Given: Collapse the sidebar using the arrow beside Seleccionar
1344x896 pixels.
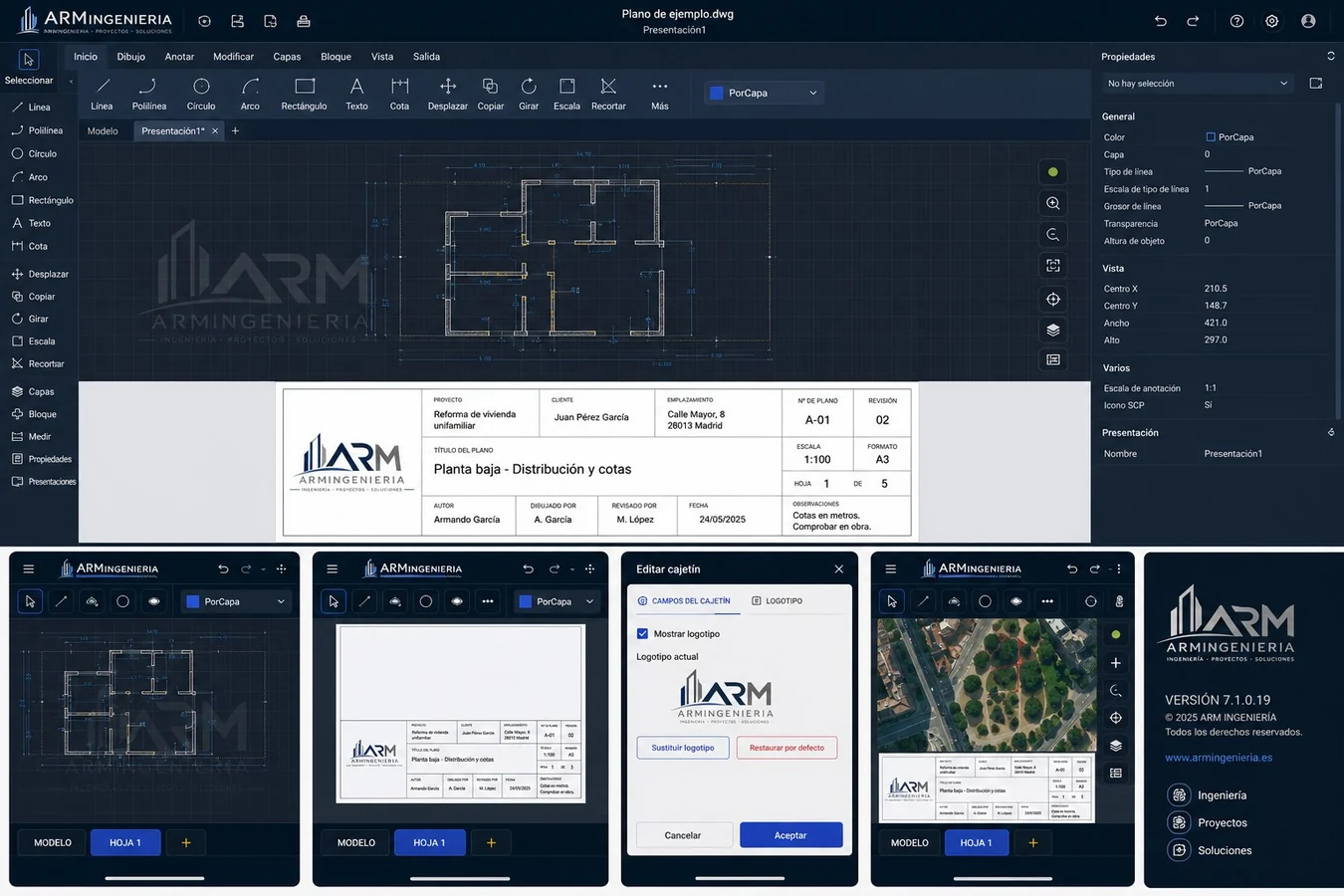Looking at the screenshot, I should (70, 81).
